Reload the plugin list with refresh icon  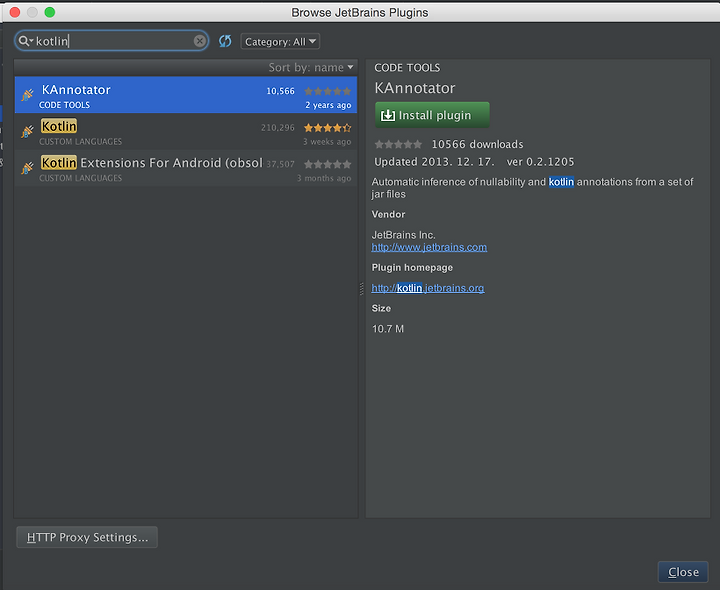coord(225,41)
